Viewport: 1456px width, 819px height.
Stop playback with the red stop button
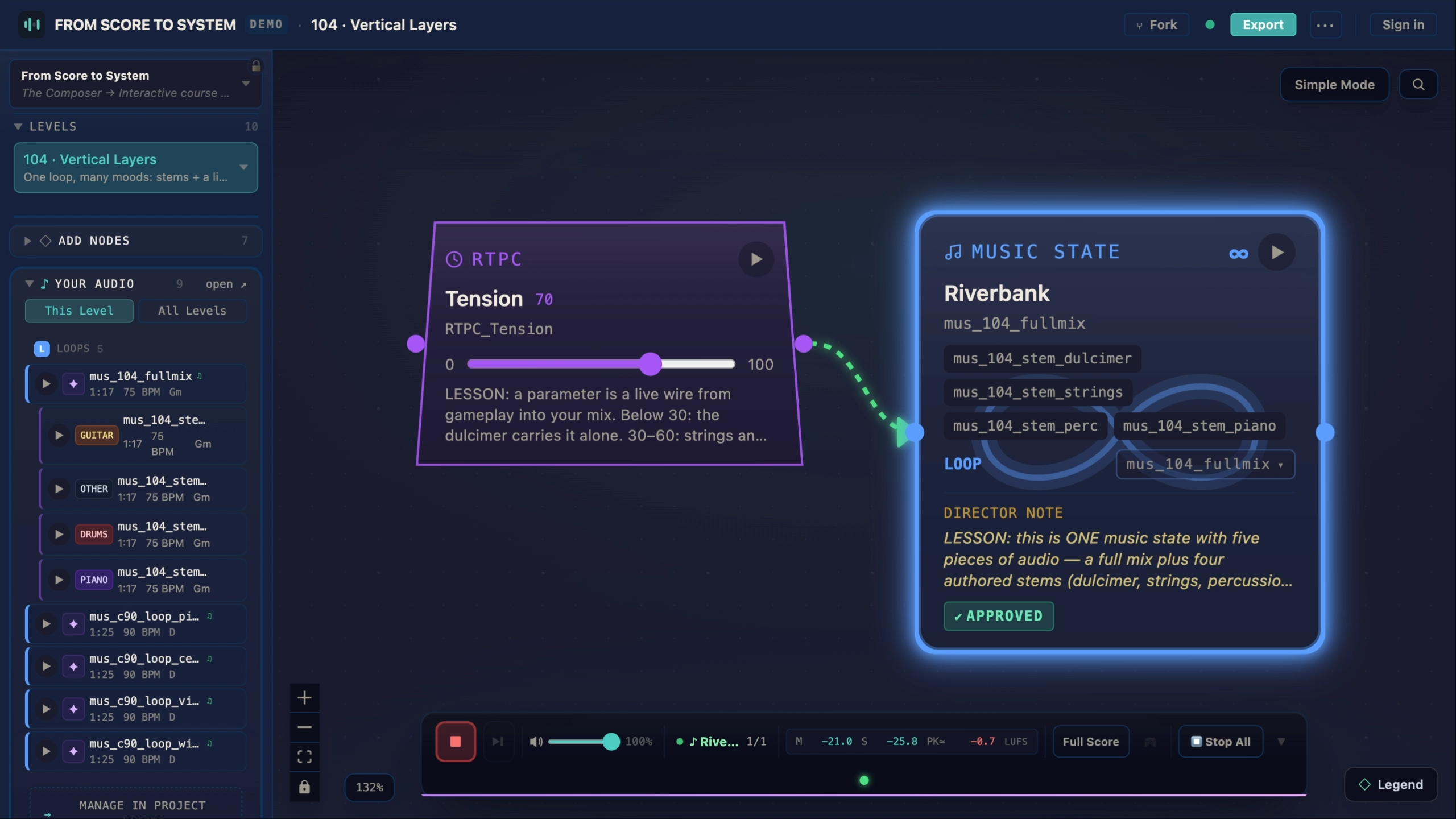[456, 742]
